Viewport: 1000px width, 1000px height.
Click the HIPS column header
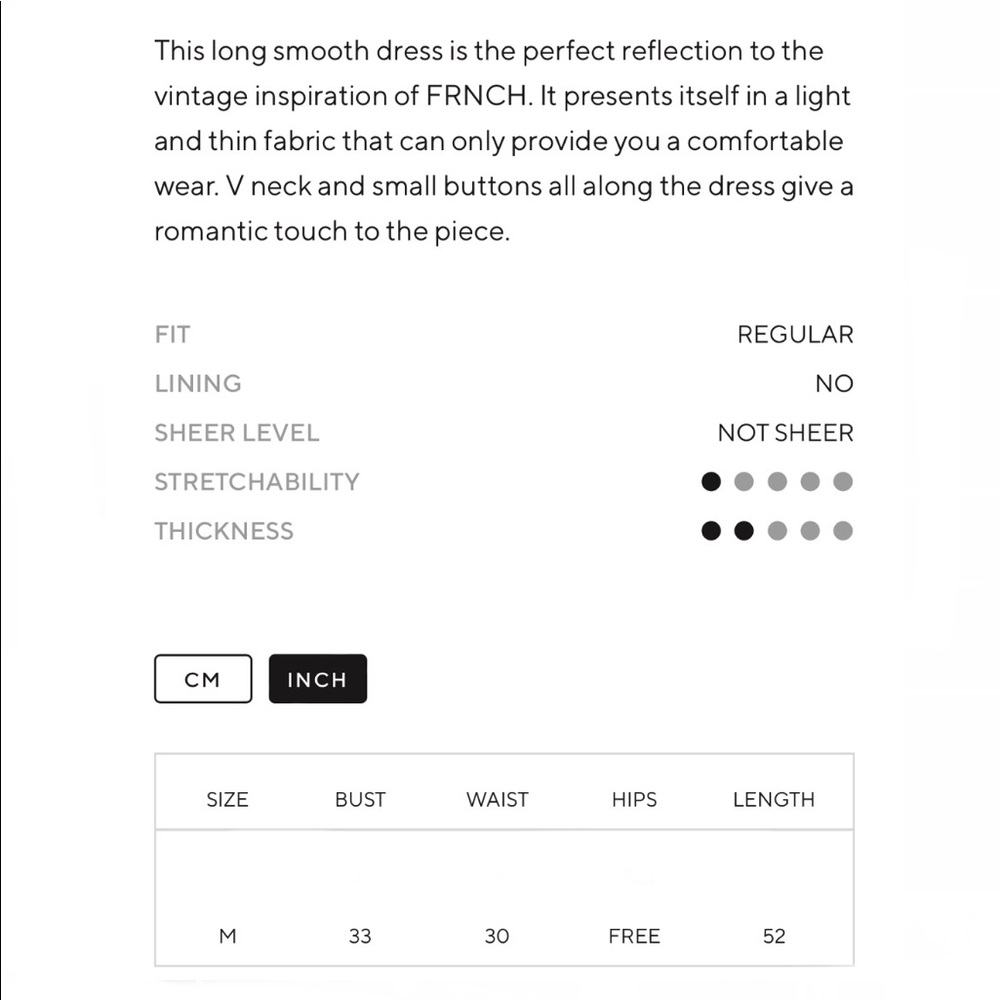(x=634, y=799)
